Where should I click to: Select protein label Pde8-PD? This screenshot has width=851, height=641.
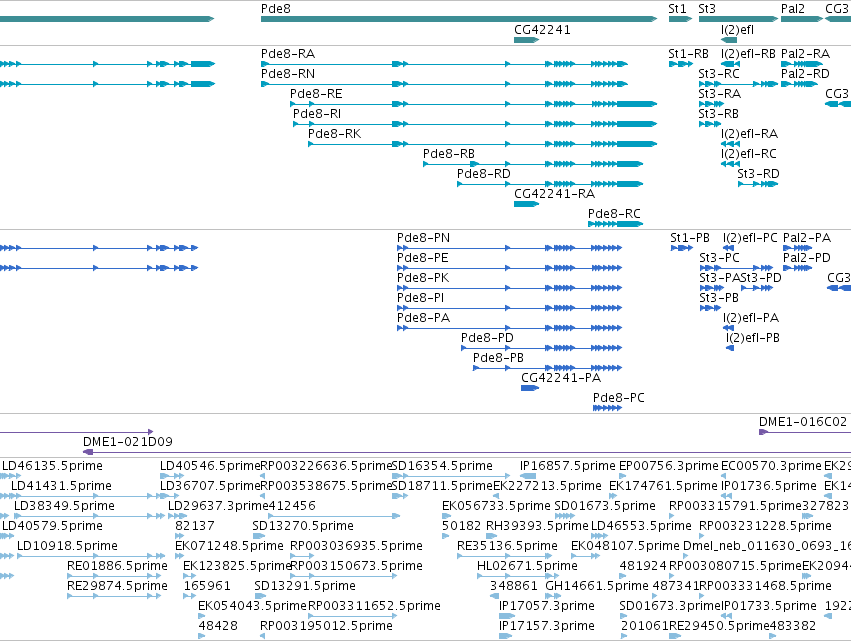pyautogui.click(x=487, y=338)
